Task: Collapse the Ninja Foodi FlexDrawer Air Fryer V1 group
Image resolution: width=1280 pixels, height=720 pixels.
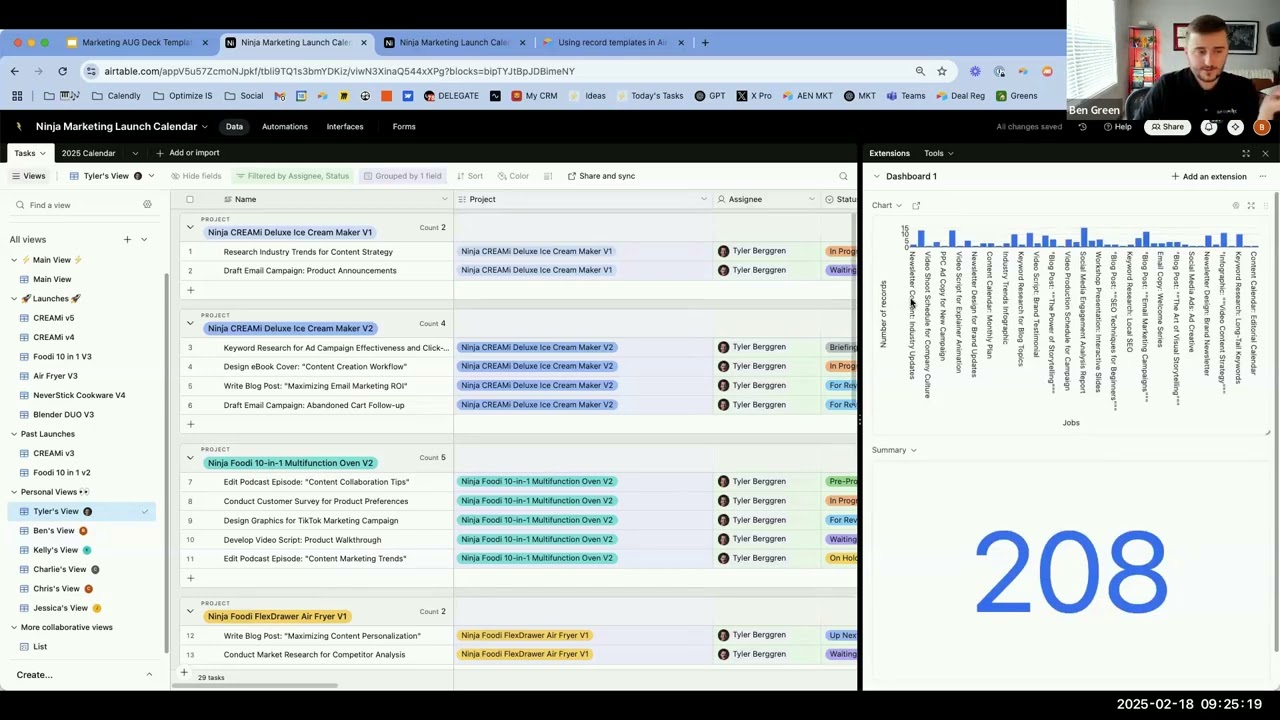Action: coord(190,612)
